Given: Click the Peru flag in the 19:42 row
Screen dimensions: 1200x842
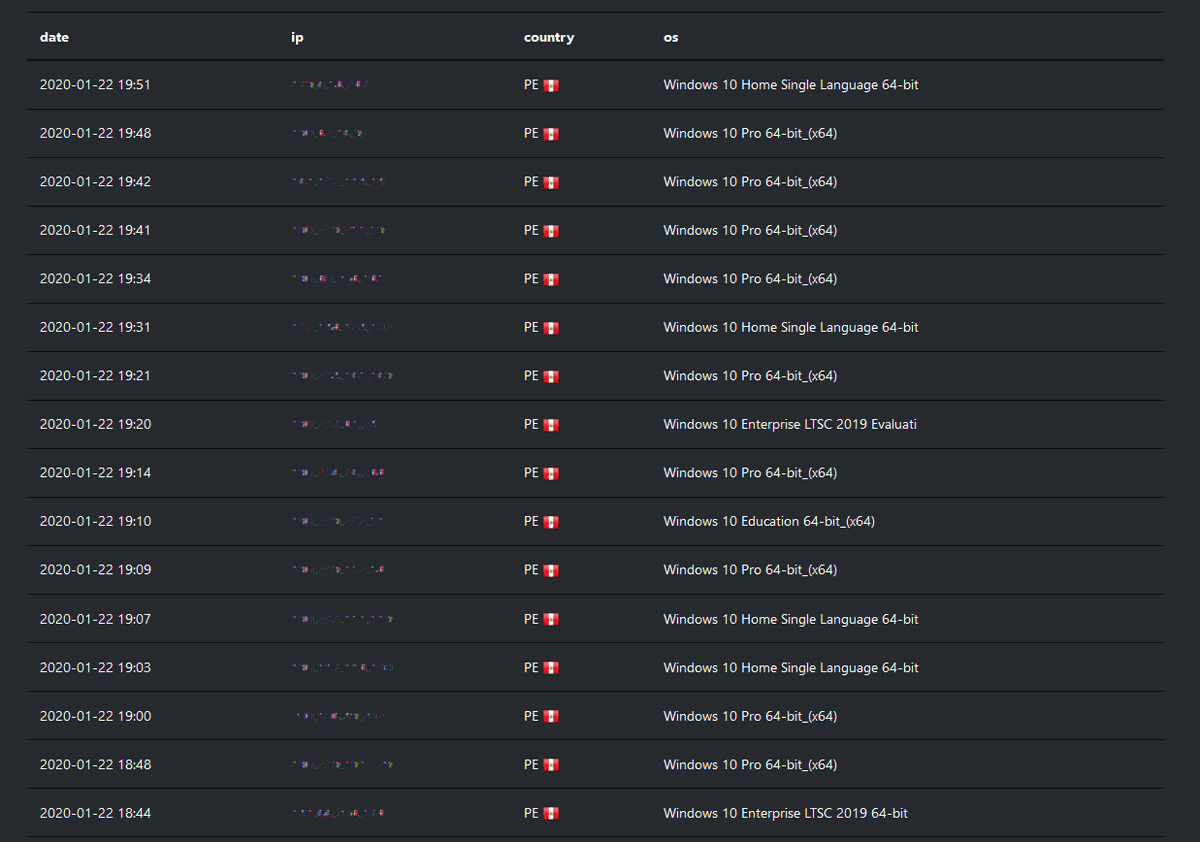Looking at the screenshot, I should click(551, 183).
